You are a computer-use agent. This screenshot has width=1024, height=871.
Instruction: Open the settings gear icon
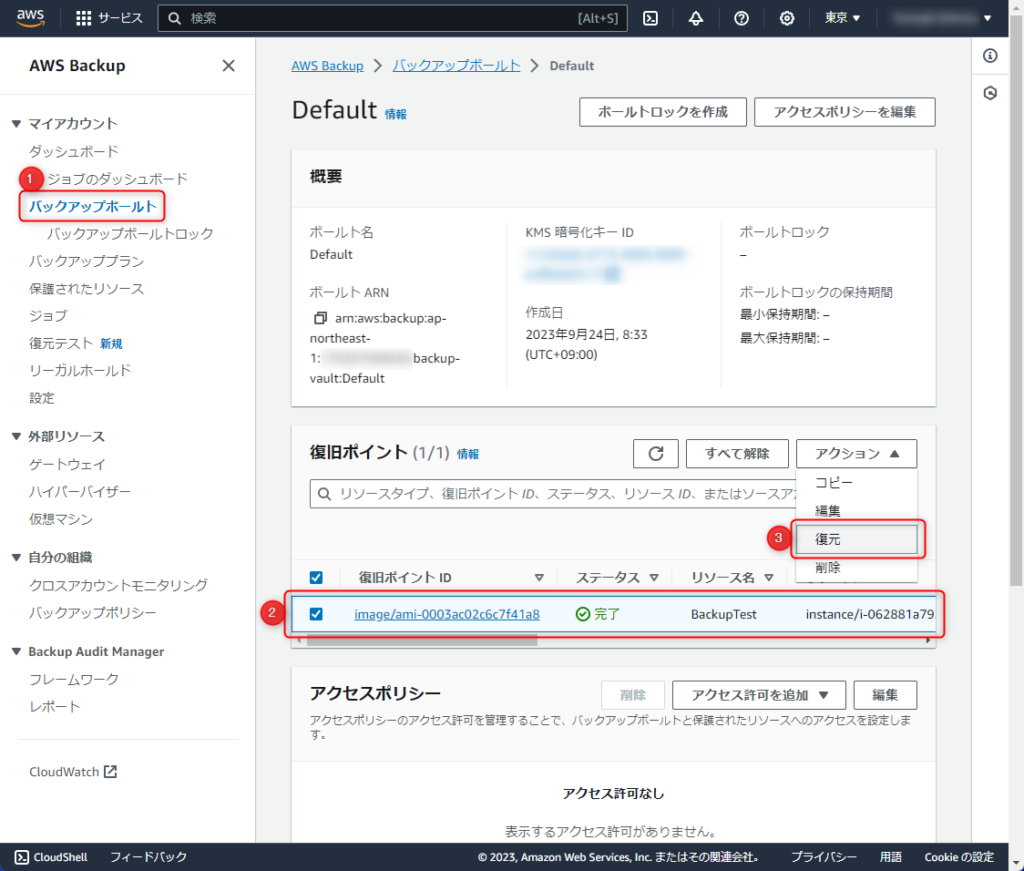(x=787, y=18)
